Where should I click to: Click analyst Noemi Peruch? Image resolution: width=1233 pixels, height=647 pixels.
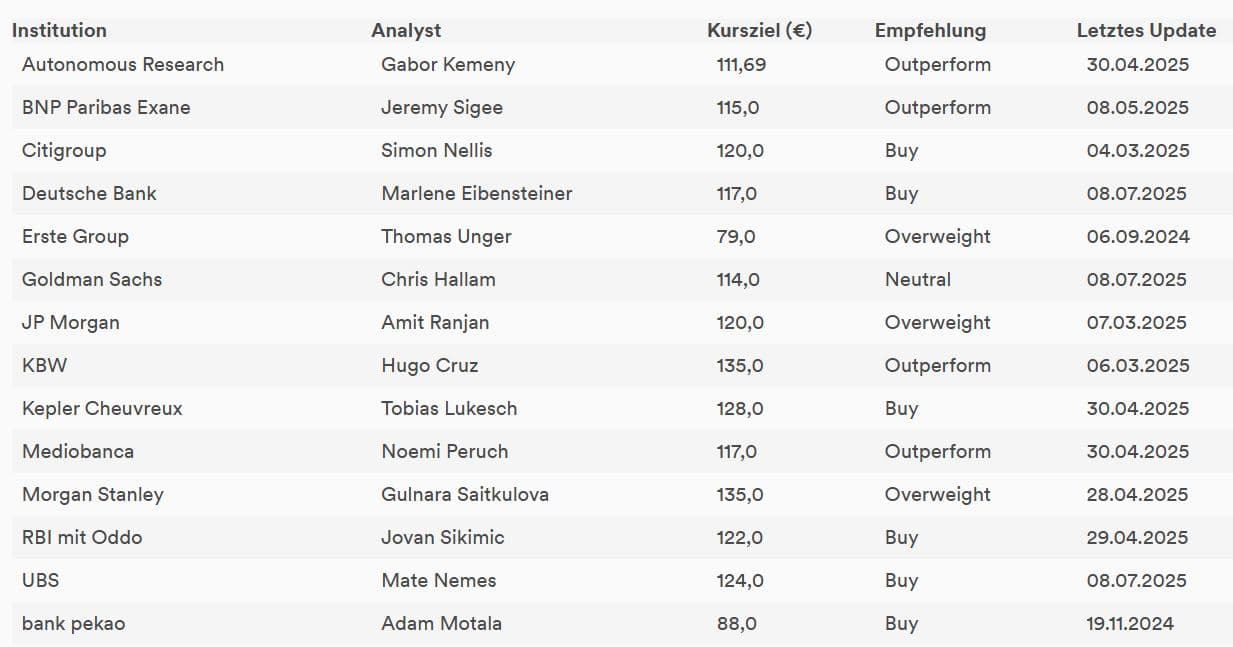coord(445,451)
